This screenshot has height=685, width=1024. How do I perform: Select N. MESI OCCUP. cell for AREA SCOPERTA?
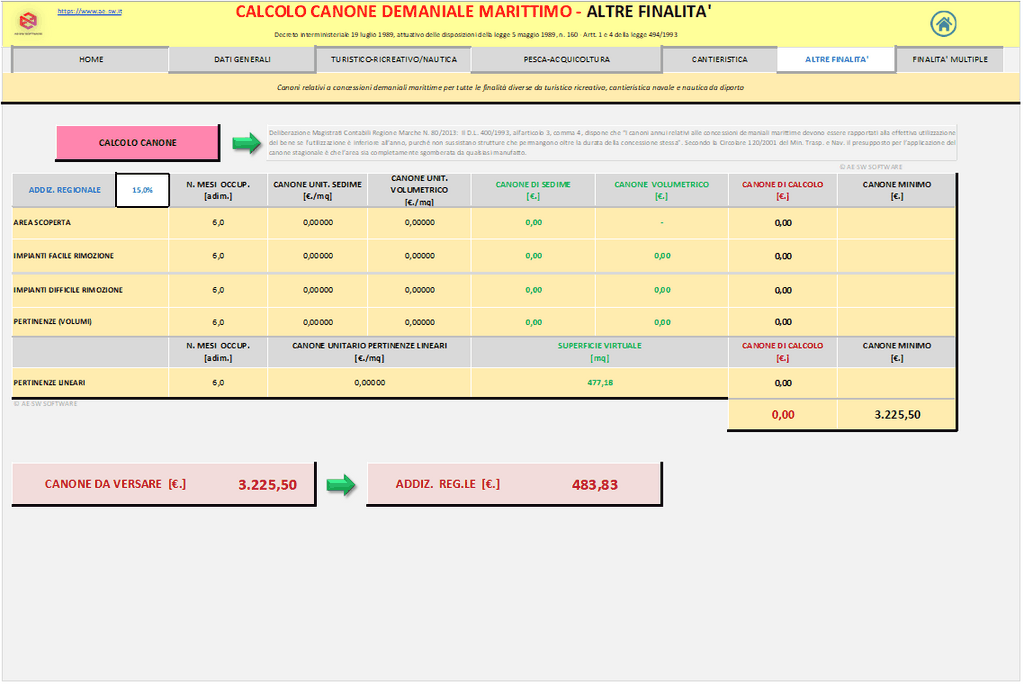coord(218,223)
